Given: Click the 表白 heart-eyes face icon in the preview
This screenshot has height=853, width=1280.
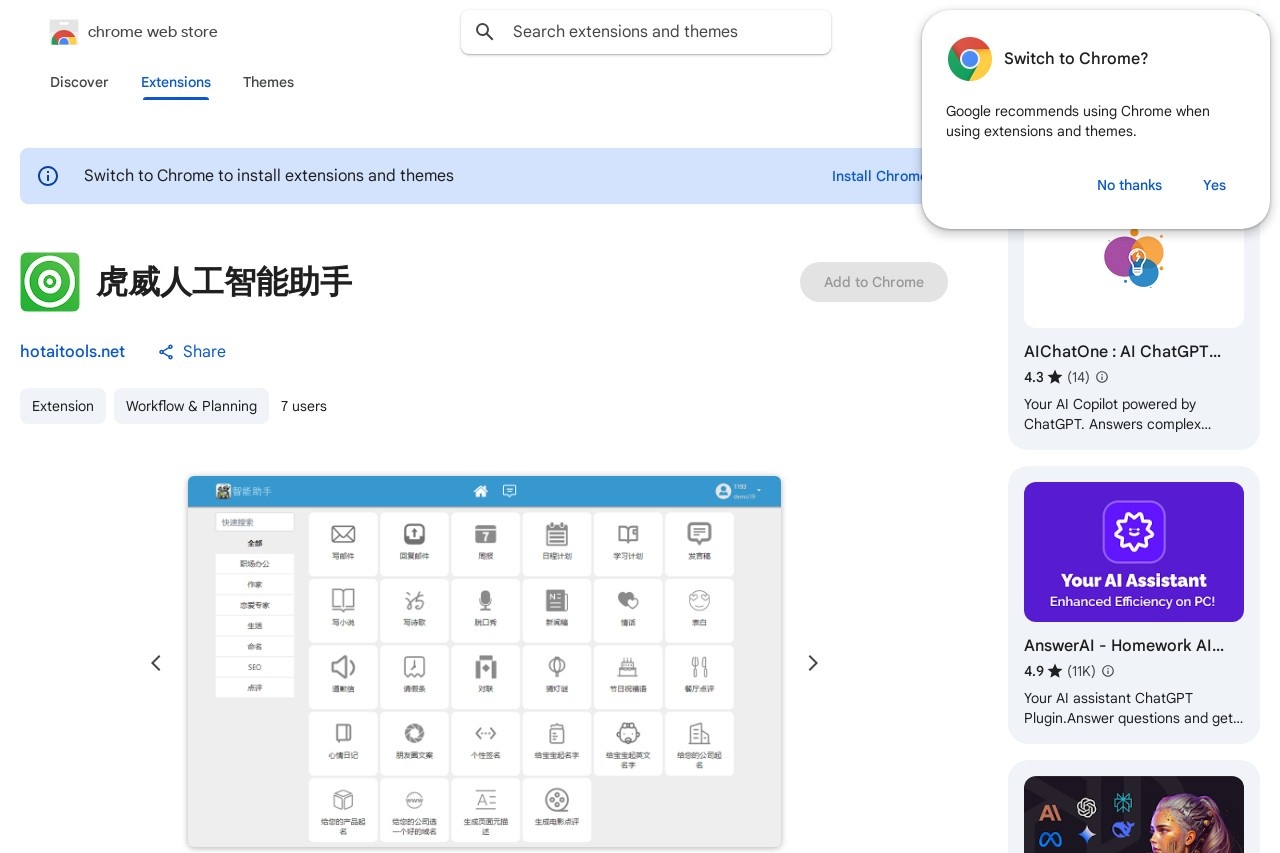Looking at the screenshot, I should tap(699, 600).
